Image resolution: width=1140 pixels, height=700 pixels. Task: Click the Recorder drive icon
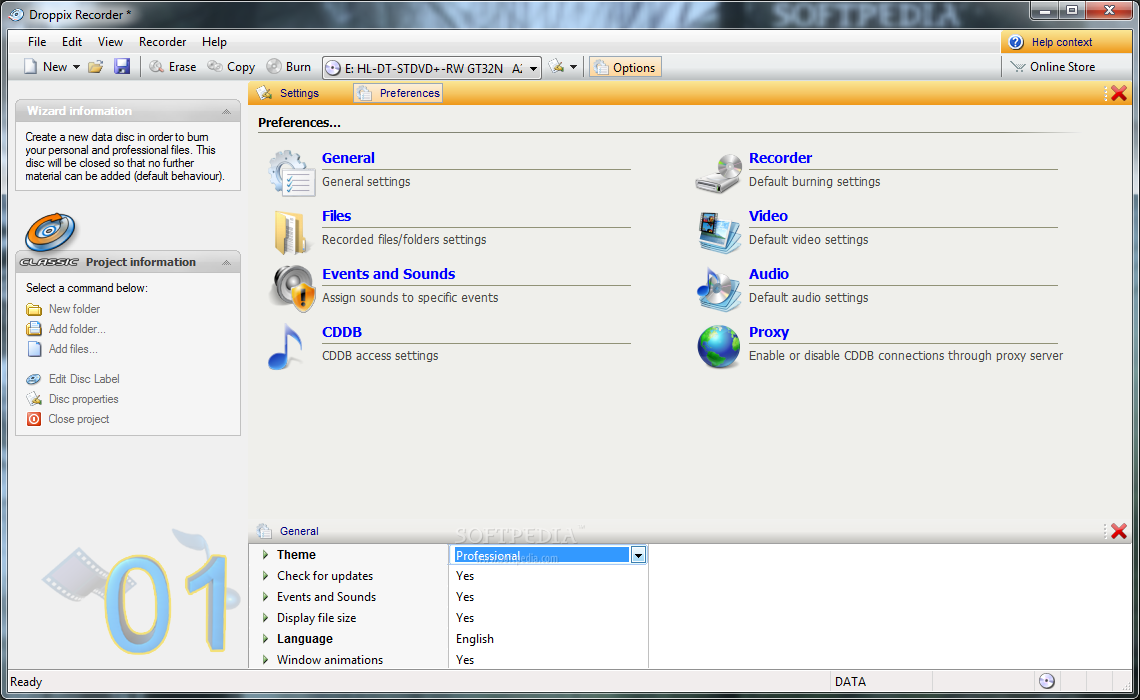click(718, 173)
